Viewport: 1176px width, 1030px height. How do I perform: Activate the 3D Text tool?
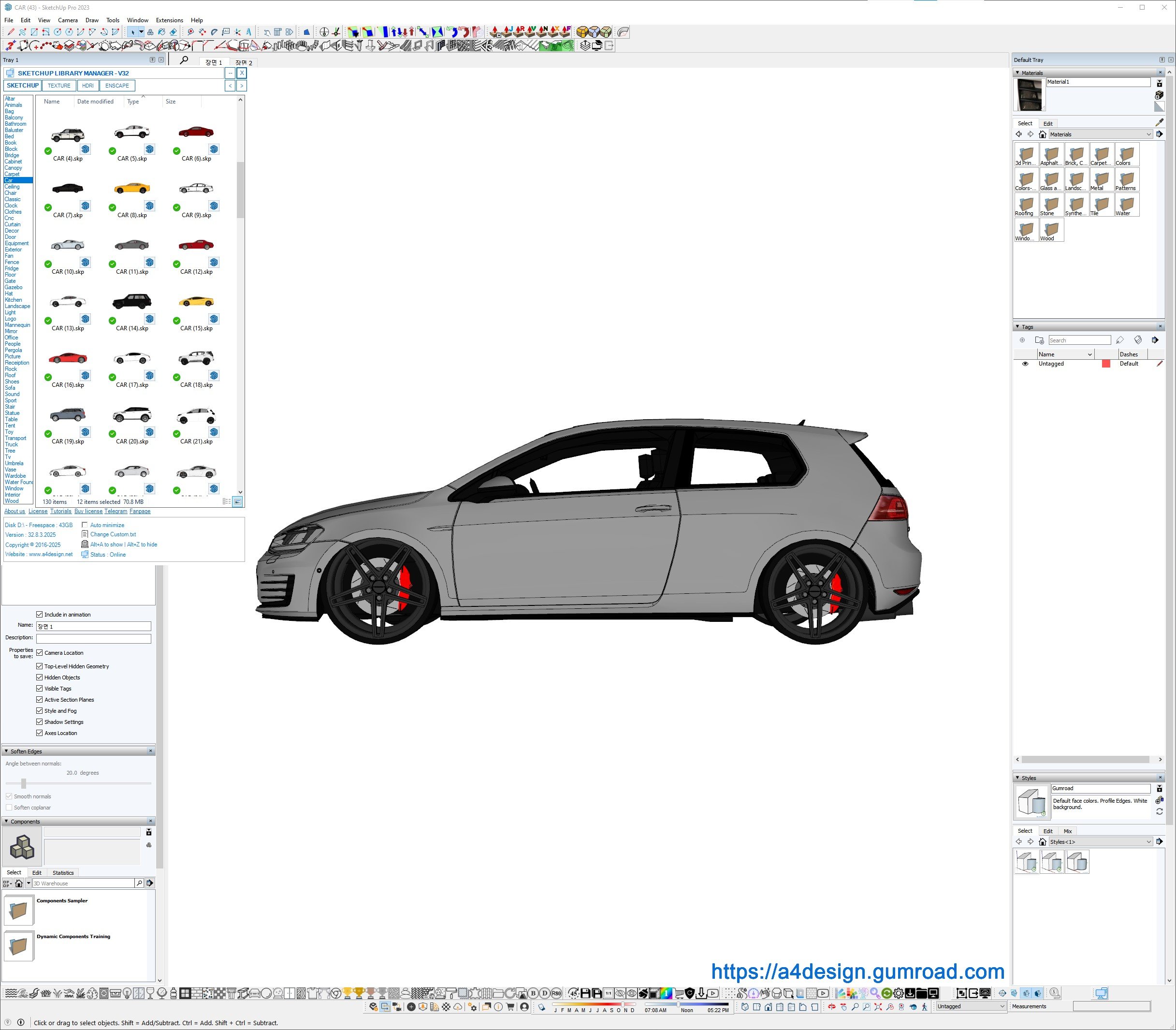(249, 32)
